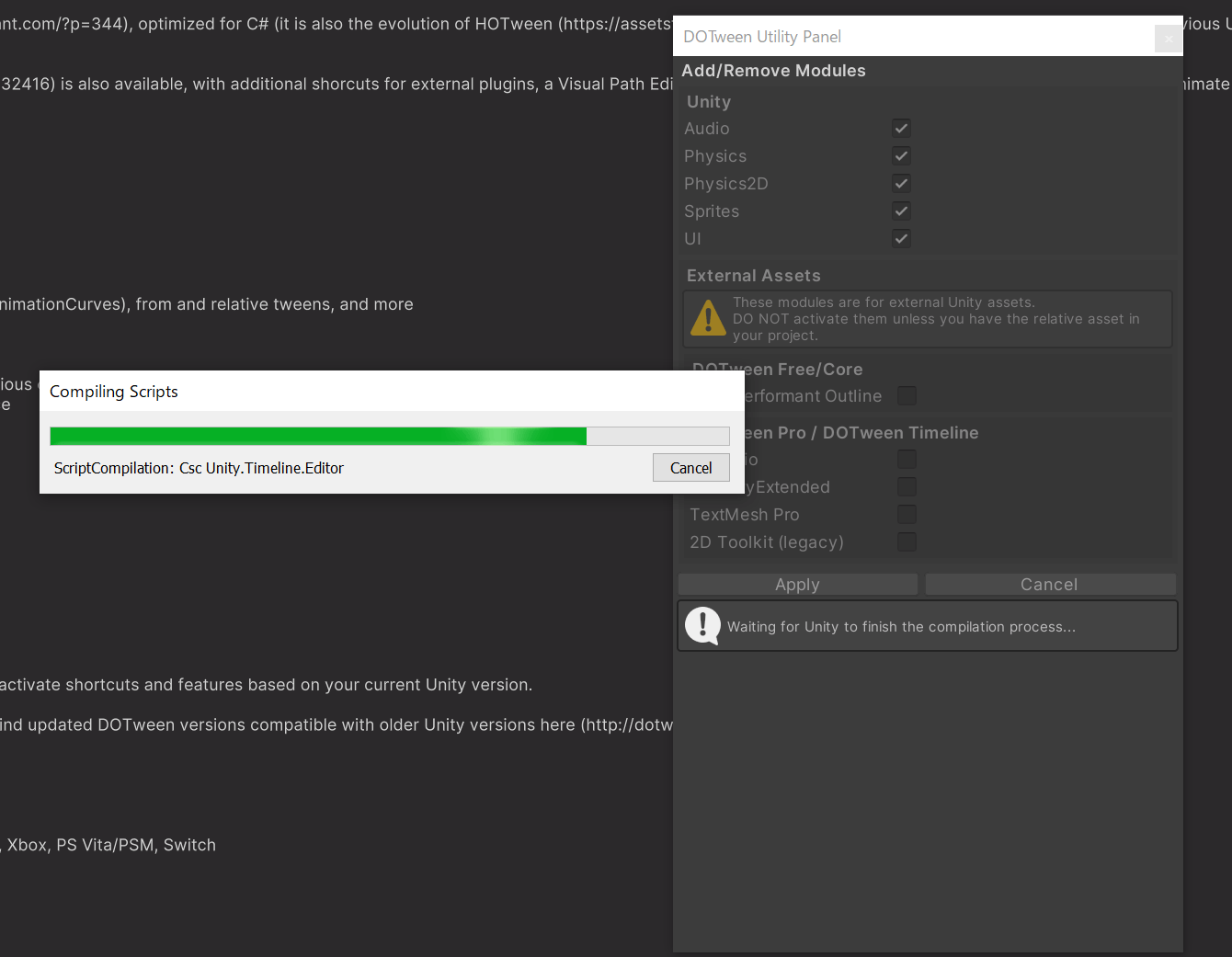
Task: Click text 'Xbox, PS Vita/PSM, Switch'
Action: 111,845
